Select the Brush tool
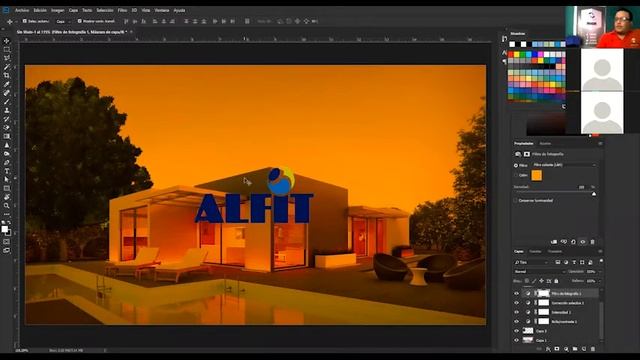Image resolution: width=640 pixels, height=360 pixels. click(7, 102)
